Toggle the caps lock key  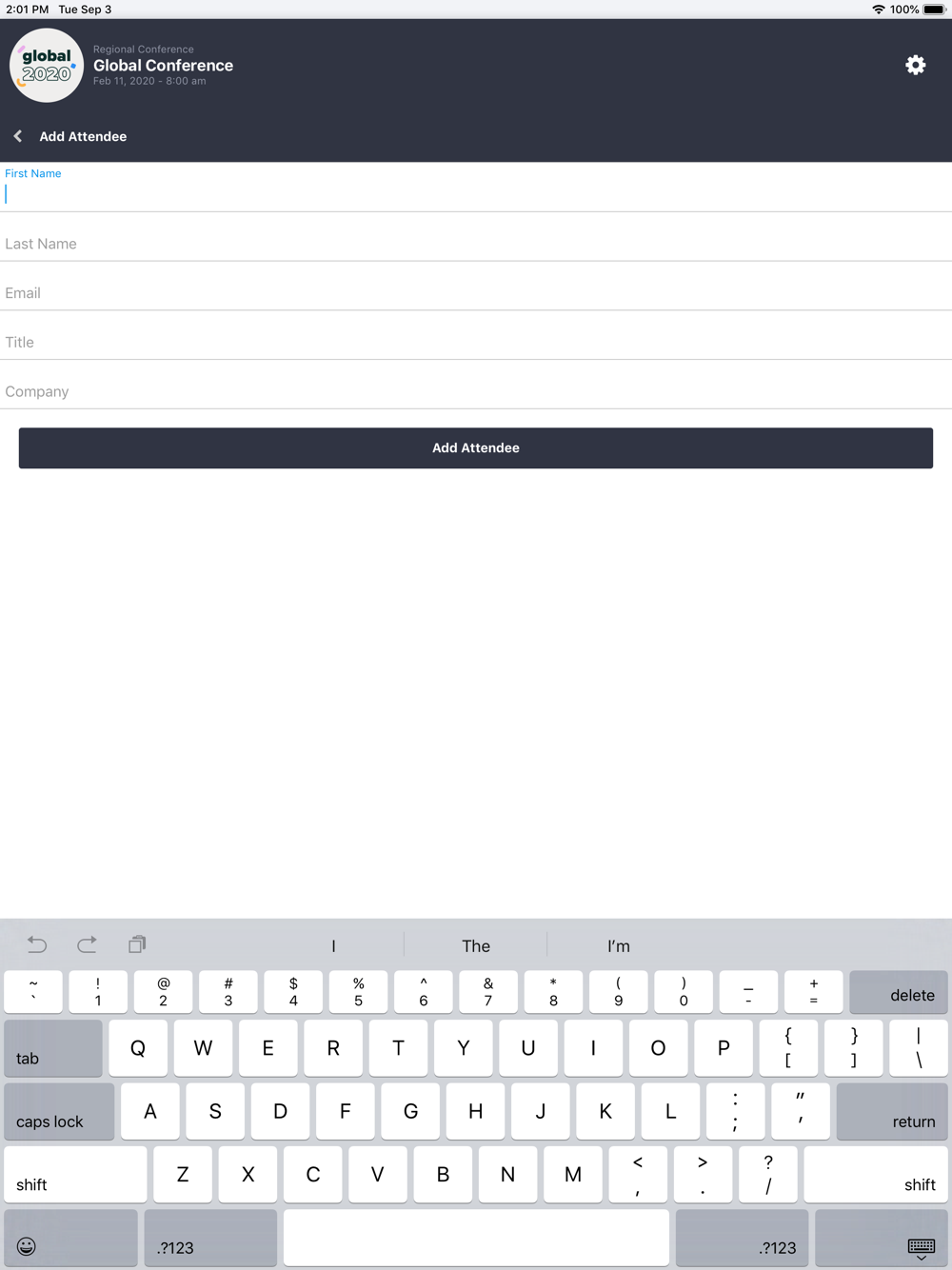pyautogui.click(x=59, y=1111)
